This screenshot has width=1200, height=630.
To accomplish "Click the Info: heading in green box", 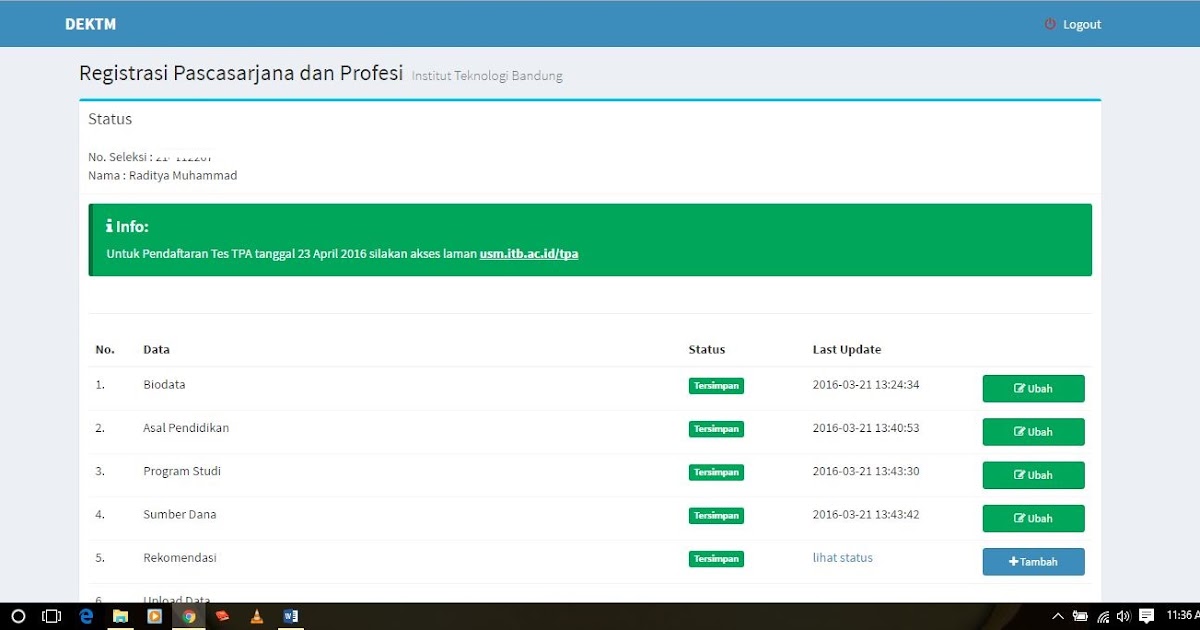I will [127, 227].
